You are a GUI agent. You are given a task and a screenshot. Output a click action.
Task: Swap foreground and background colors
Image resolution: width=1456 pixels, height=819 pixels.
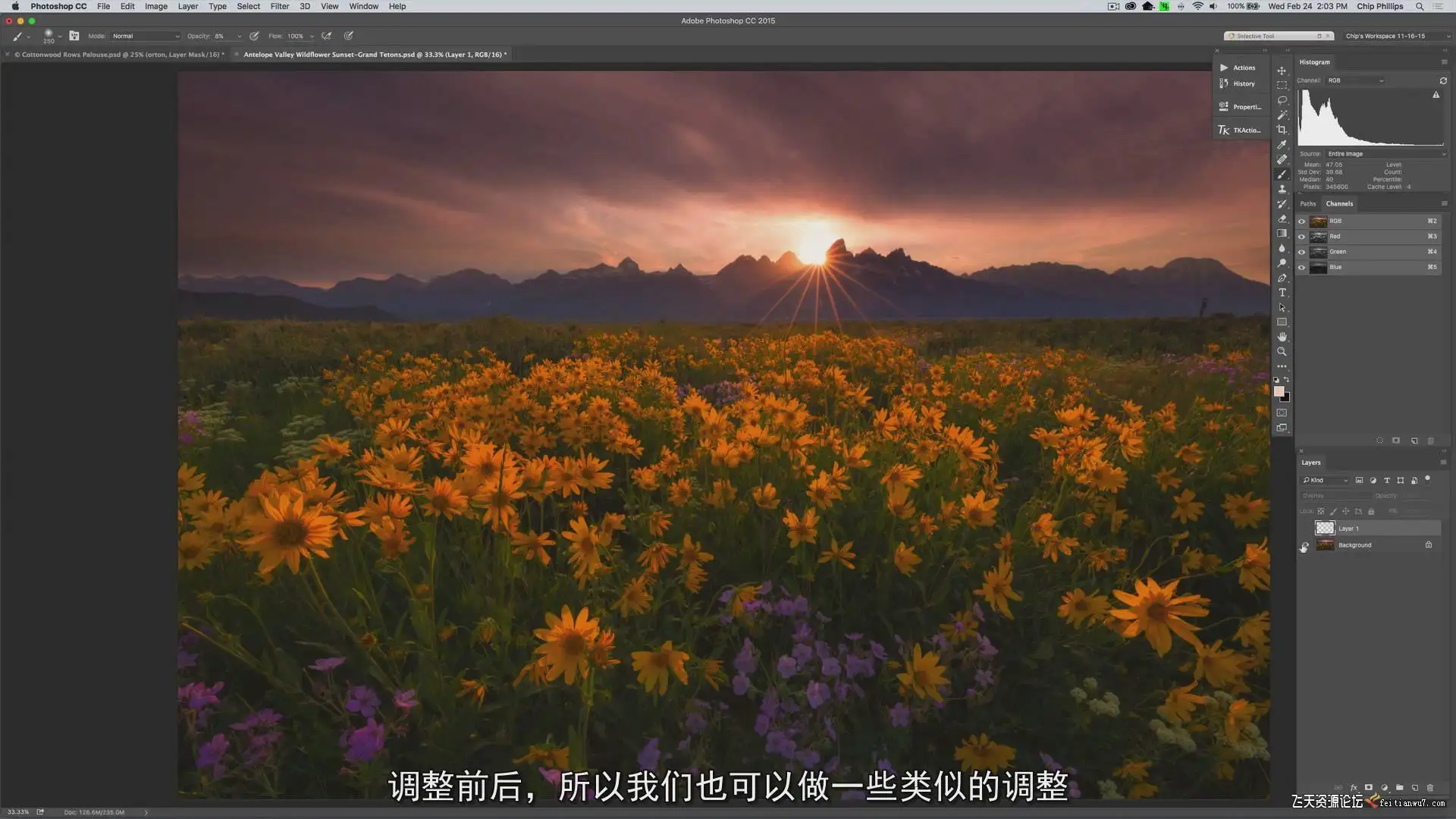click(x=1286, y=380)
